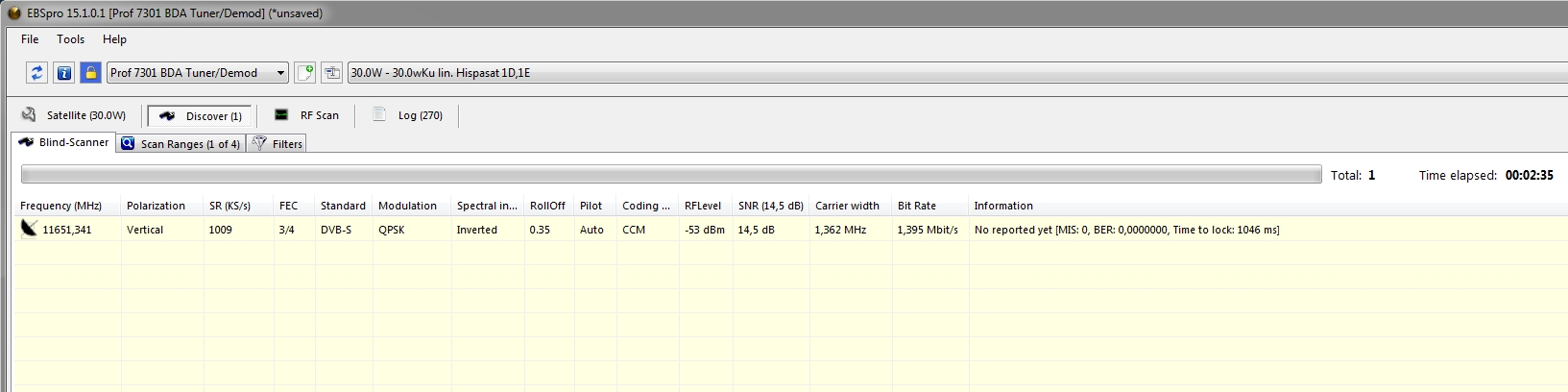Click the rename icon beside satellite field
The image size is (1568, 392).
coord(332,73)
